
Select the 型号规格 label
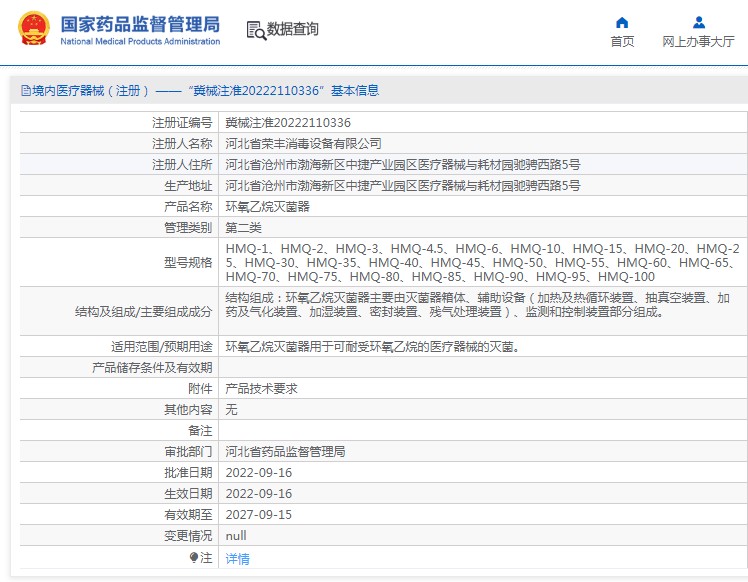[x=188, y=262]
